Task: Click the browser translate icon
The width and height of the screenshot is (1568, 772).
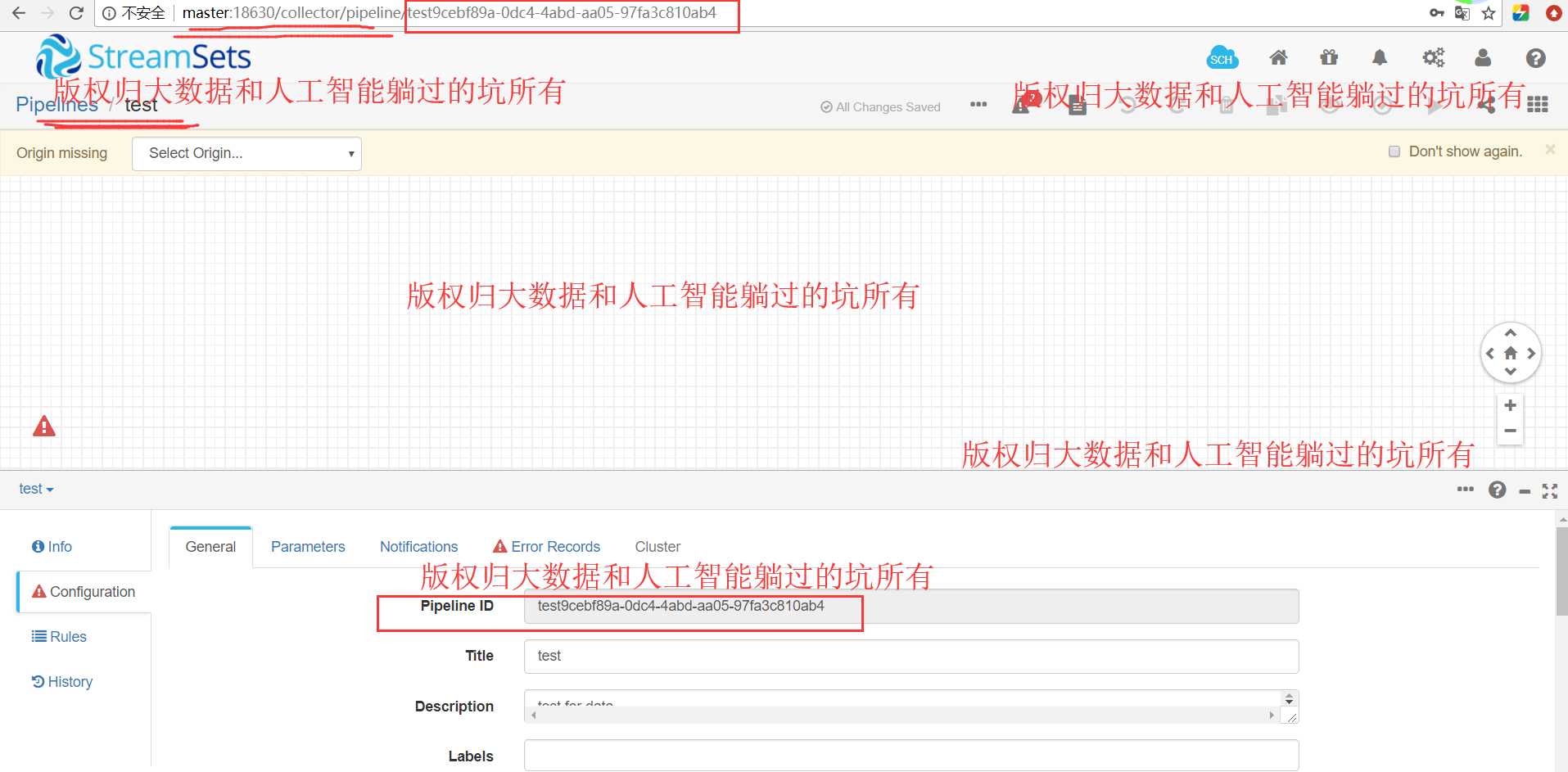Action: pyautogui.click(x=1462, y=13)
